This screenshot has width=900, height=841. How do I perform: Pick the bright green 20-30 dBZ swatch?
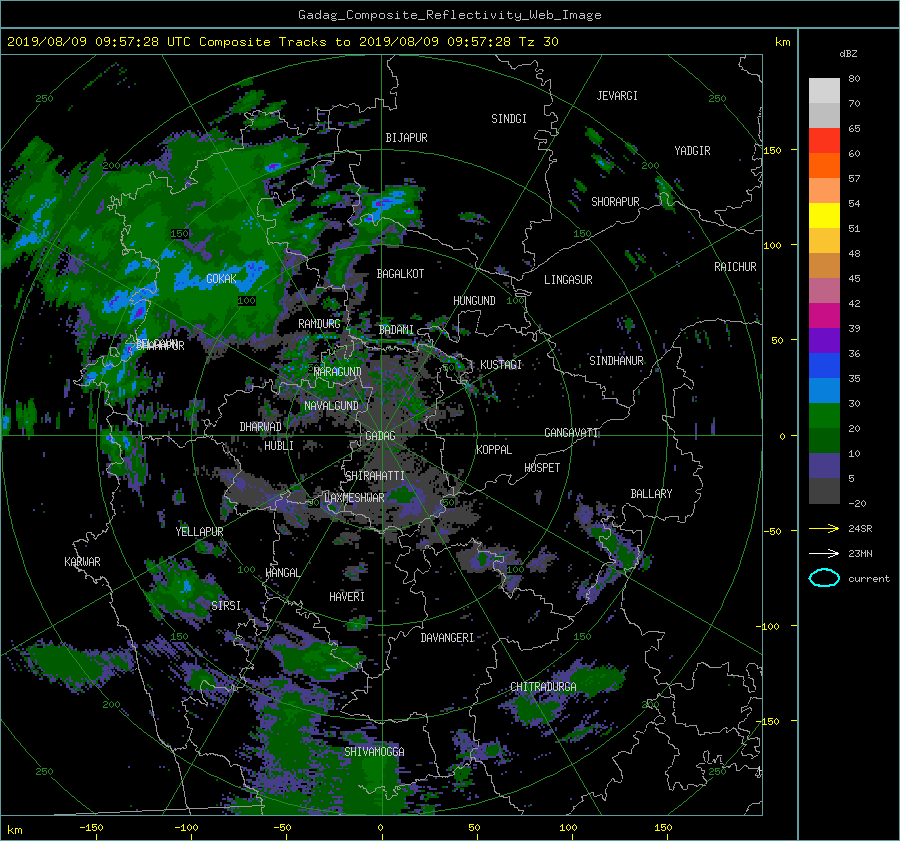pos(824,415)
